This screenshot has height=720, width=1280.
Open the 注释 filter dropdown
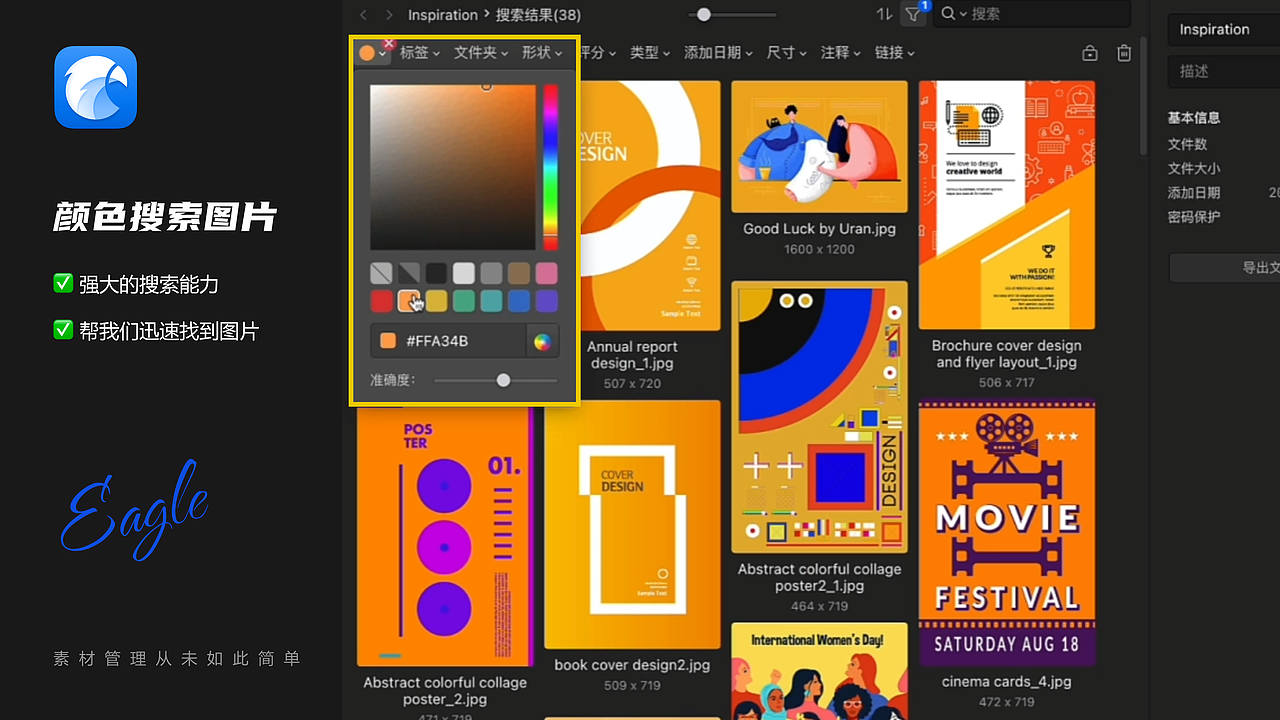[x=841, y=53]
